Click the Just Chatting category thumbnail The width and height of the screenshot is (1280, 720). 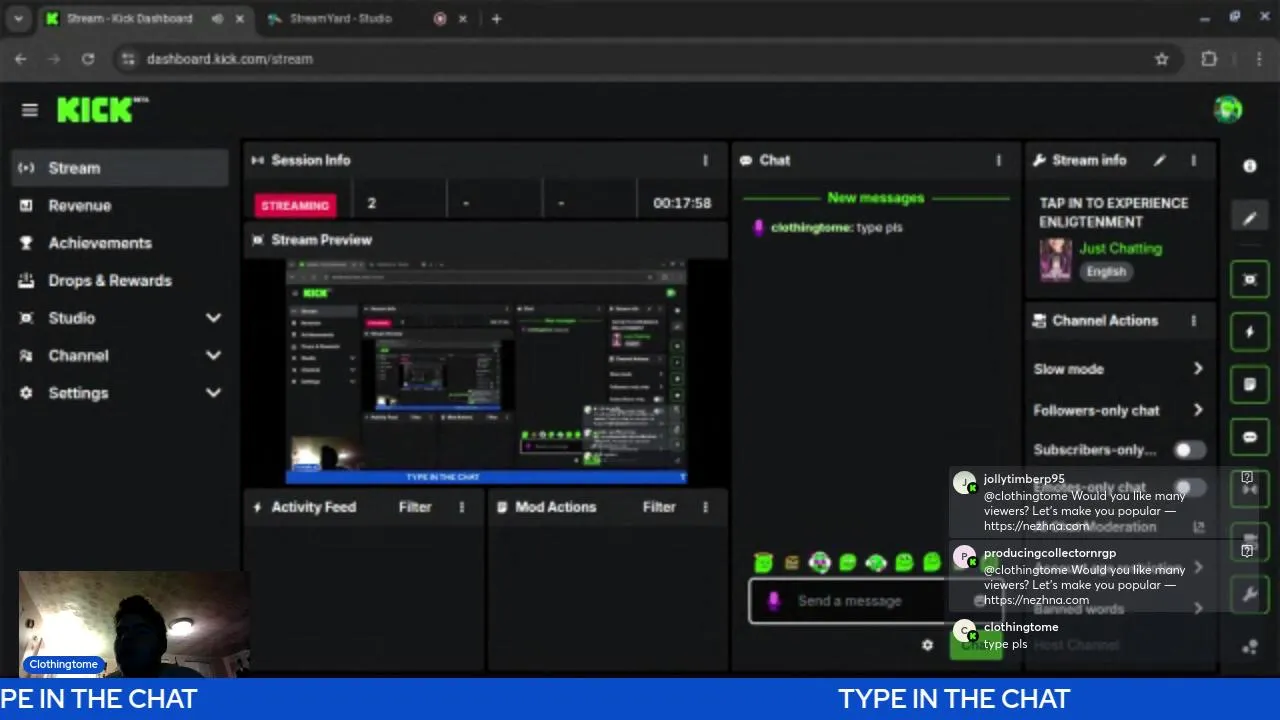1055,260
